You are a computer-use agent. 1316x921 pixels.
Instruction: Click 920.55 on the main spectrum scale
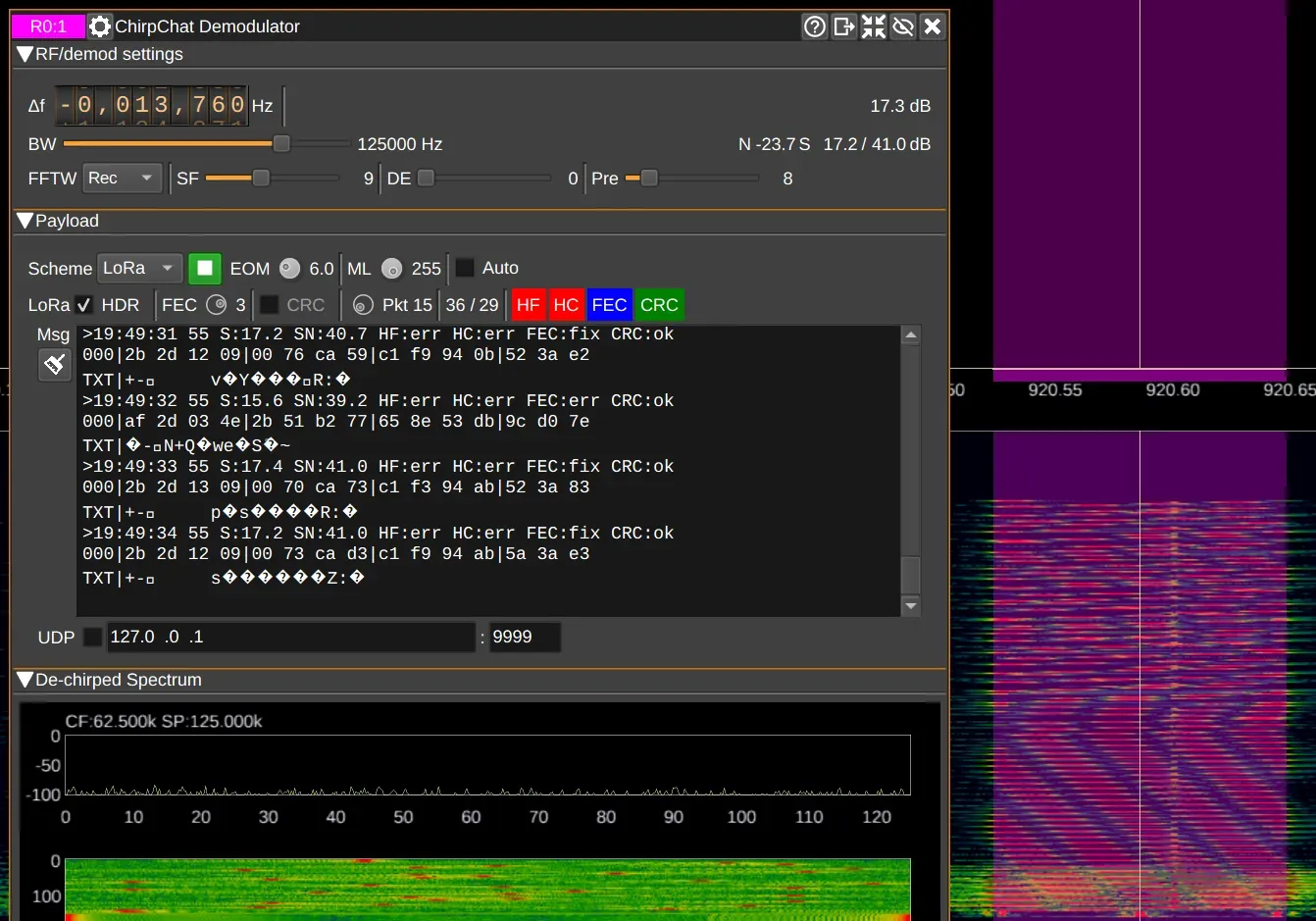(x=1055, y=389)
